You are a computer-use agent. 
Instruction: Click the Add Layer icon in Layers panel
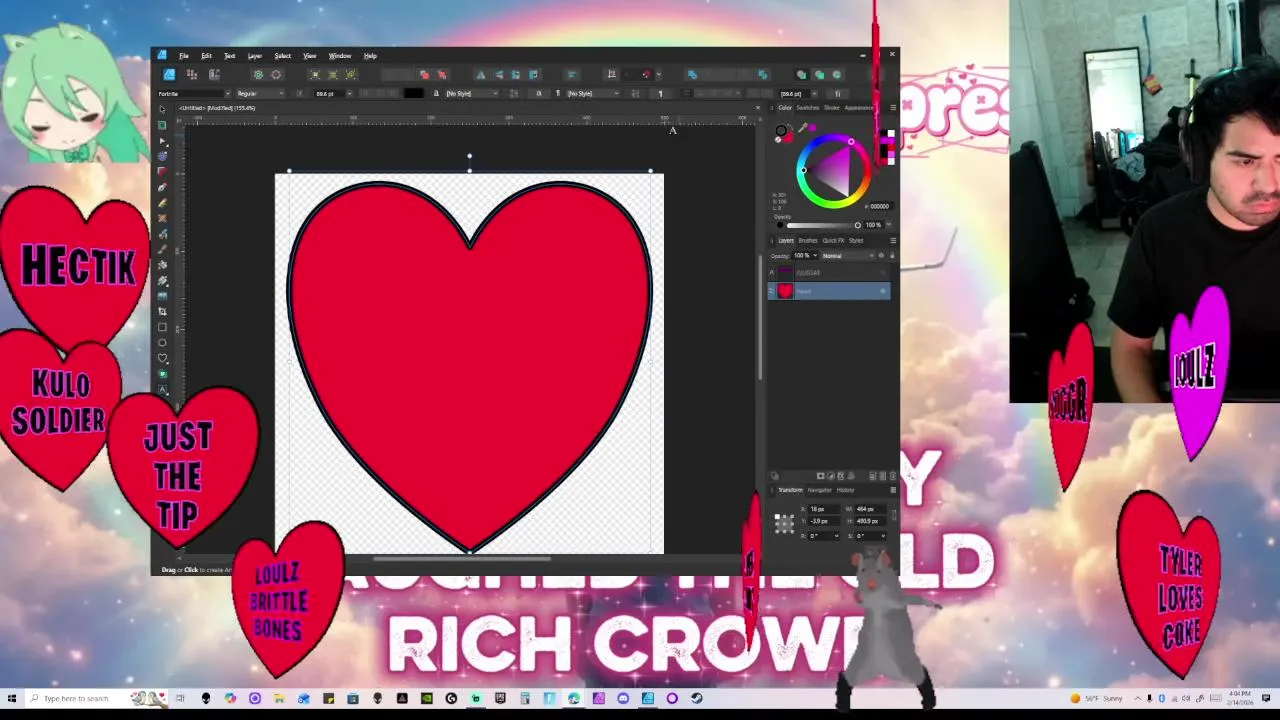click(x=873, y=476)
